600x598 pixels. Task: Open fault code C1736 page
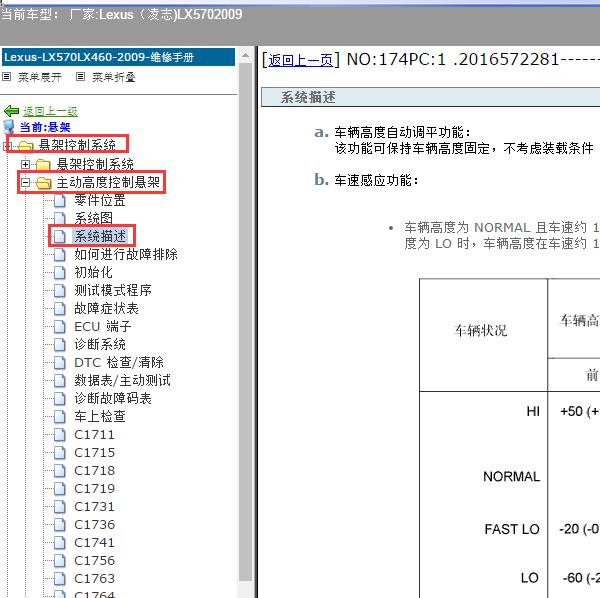tap(95, 524)
